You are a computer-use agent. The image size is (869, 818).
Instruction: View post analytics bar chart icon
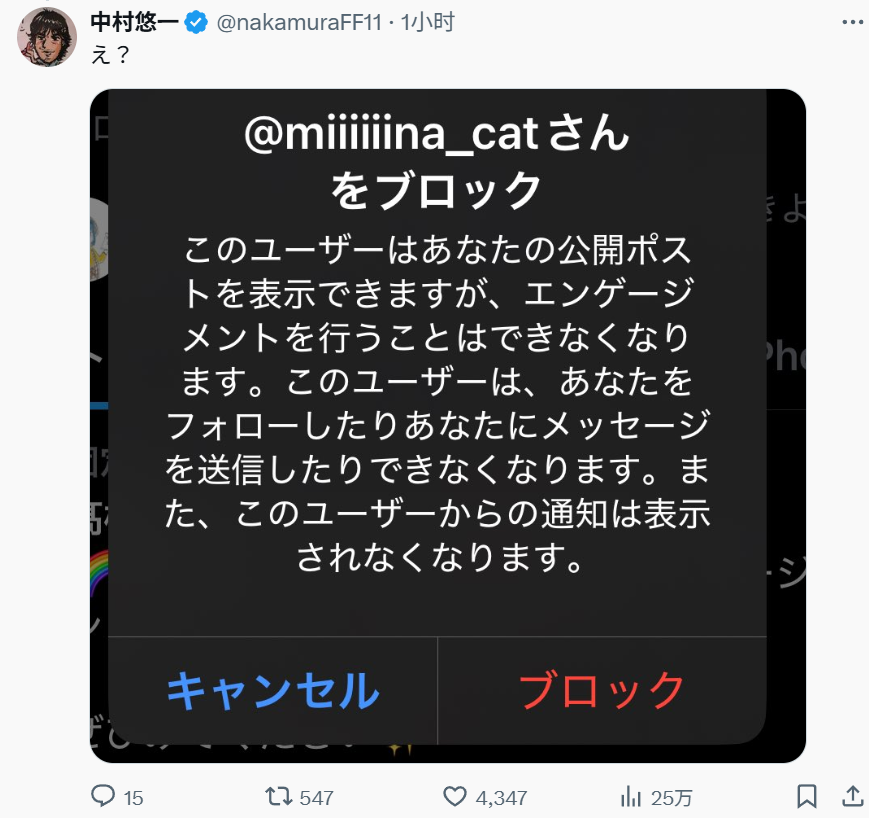[x=631, y=797]
